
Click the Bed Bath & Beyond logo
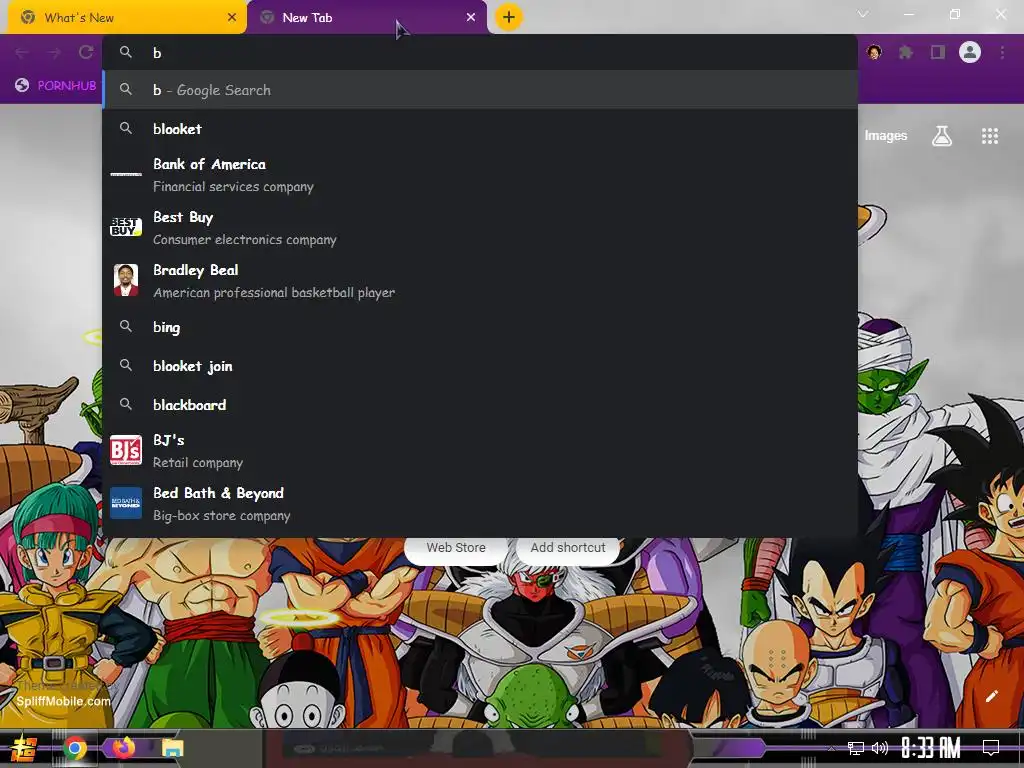click(x=126, y=503)
